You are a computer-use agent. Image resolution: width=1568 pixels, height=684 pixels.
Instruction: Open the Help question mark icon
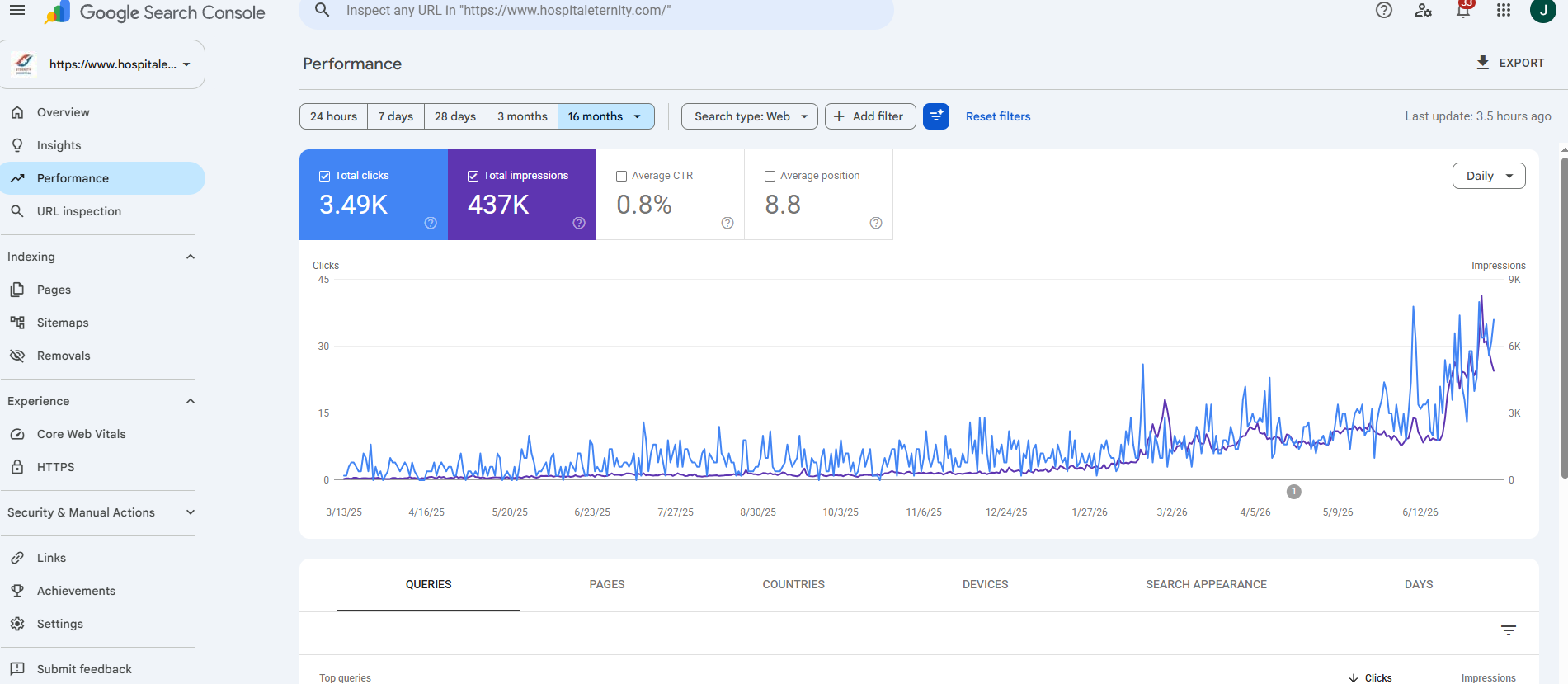point(1384,10)
